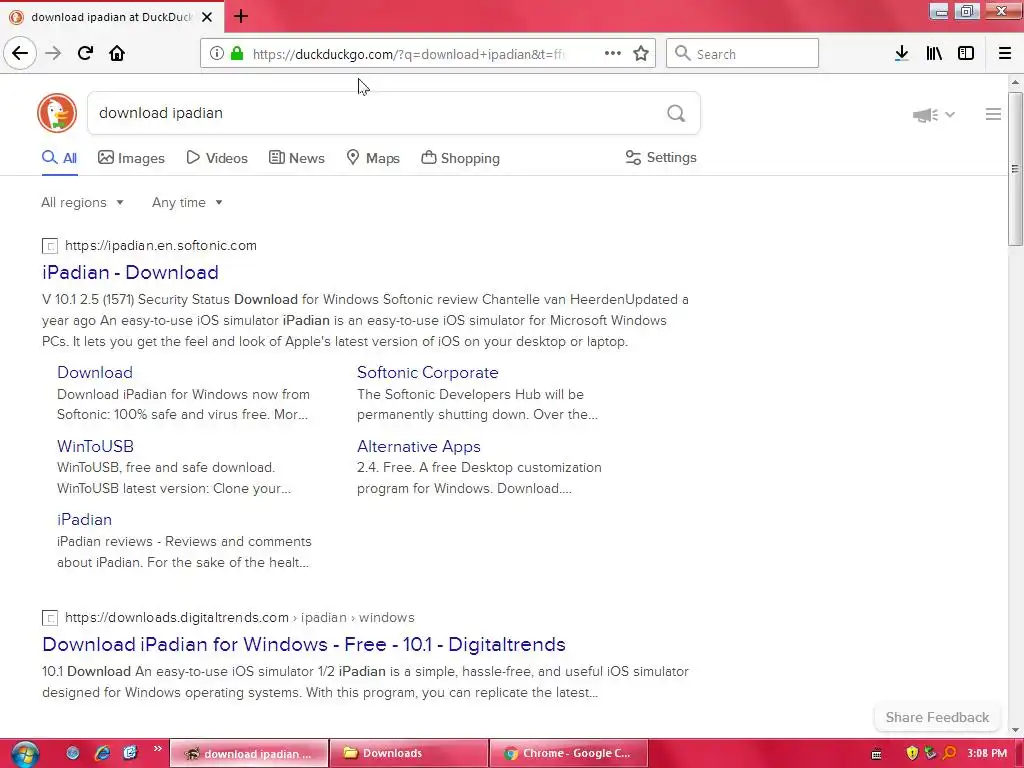Click the green secure connection padlock
The height and width of the screenshot is (768, 1024).
point(236,54)
